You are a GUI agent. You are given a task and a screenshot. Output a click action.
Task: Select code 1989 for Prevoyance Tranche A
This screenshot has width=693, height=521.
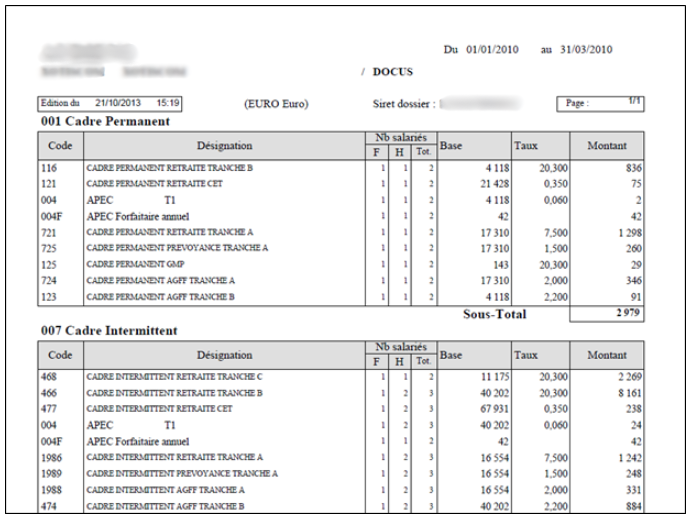pos(52,473)
